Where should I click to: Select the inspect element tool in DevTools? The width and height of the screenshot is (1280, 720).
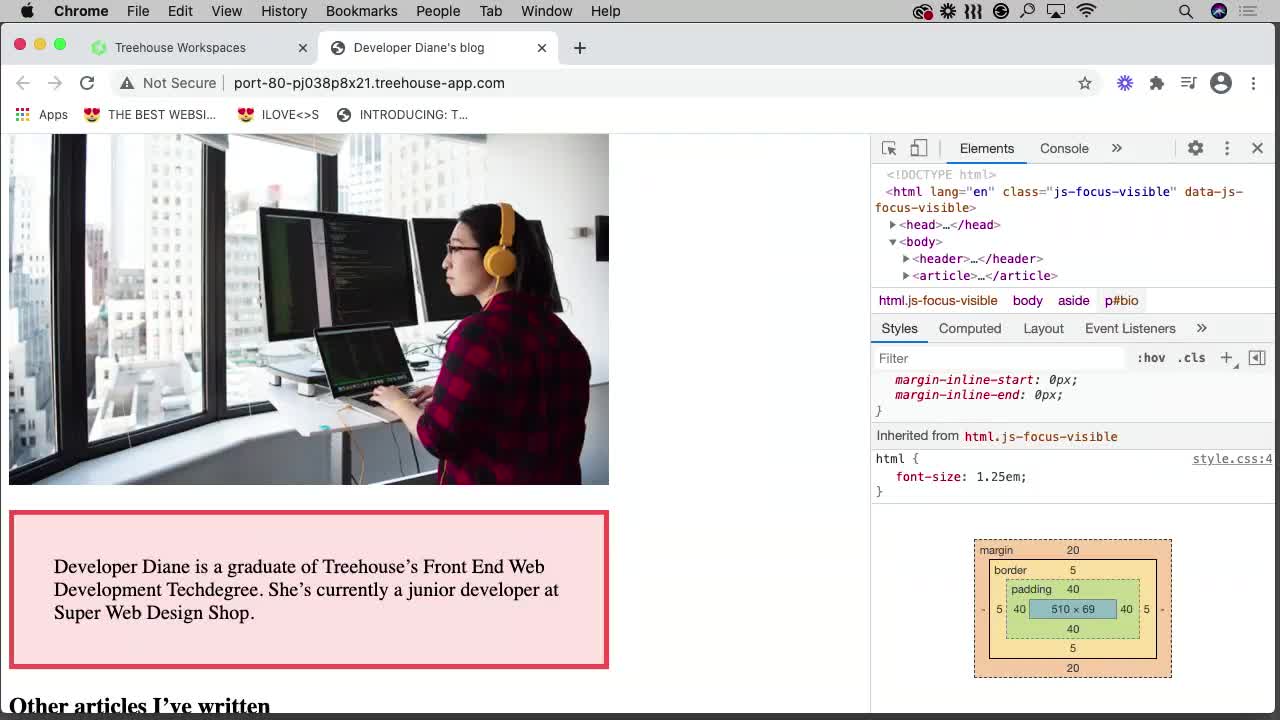(888, 147)
